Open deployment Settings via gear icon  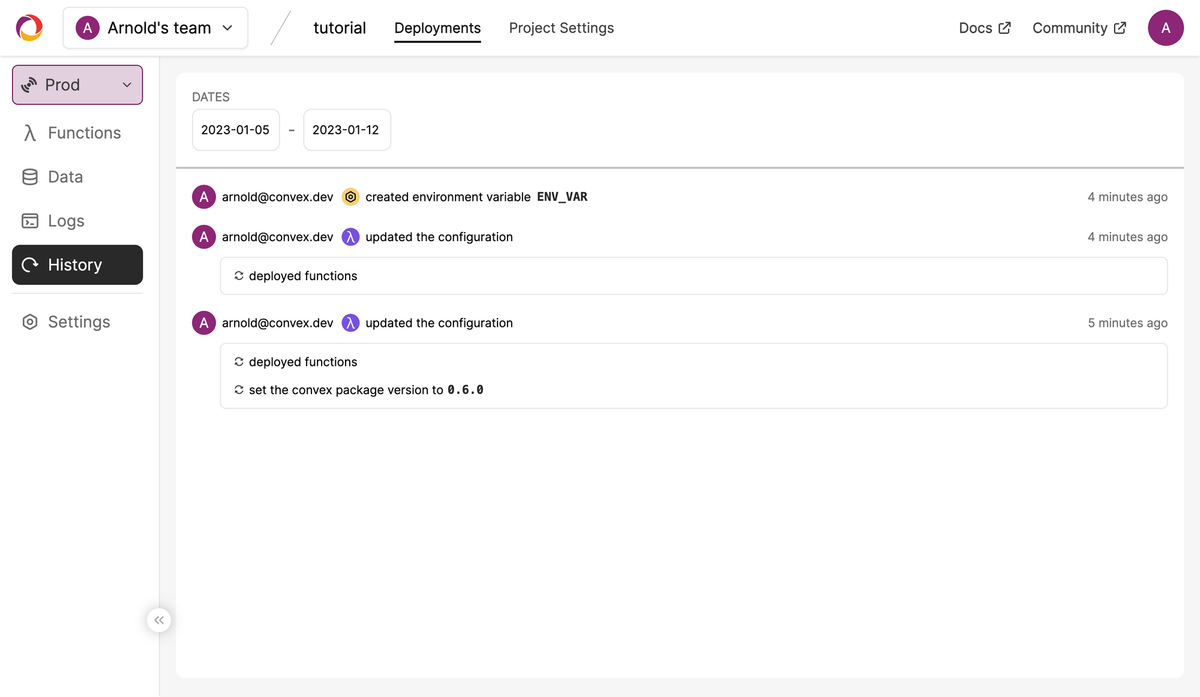click(31, 321)
